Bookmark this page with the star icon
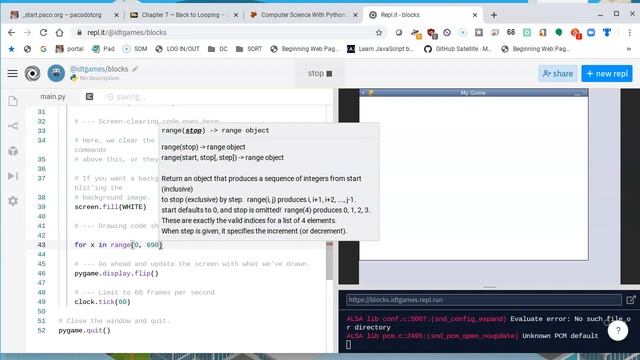The width and height of the screenshot is (640, 360). [379, 32]
